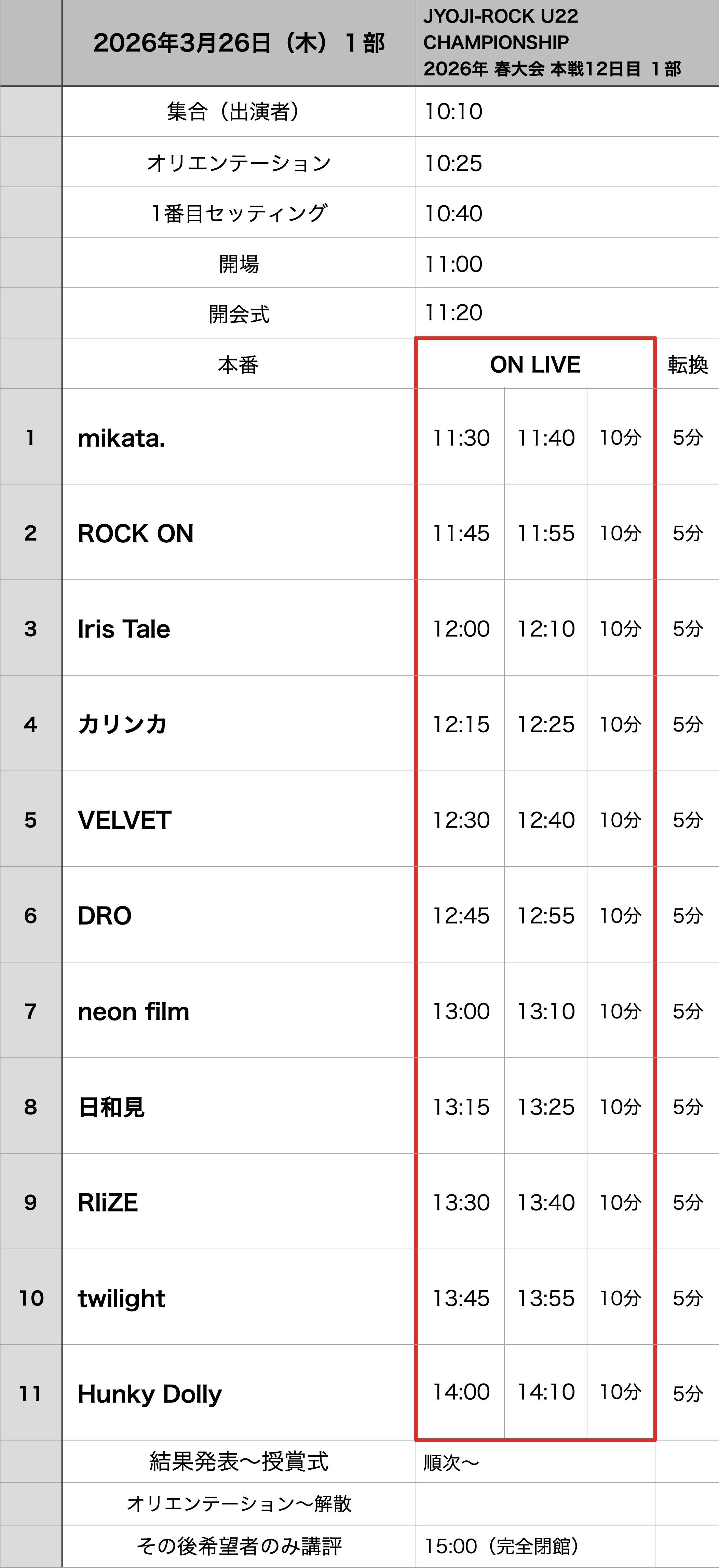
Task: Click the 11:00 doors-open time
Action: tap(453, 264)
